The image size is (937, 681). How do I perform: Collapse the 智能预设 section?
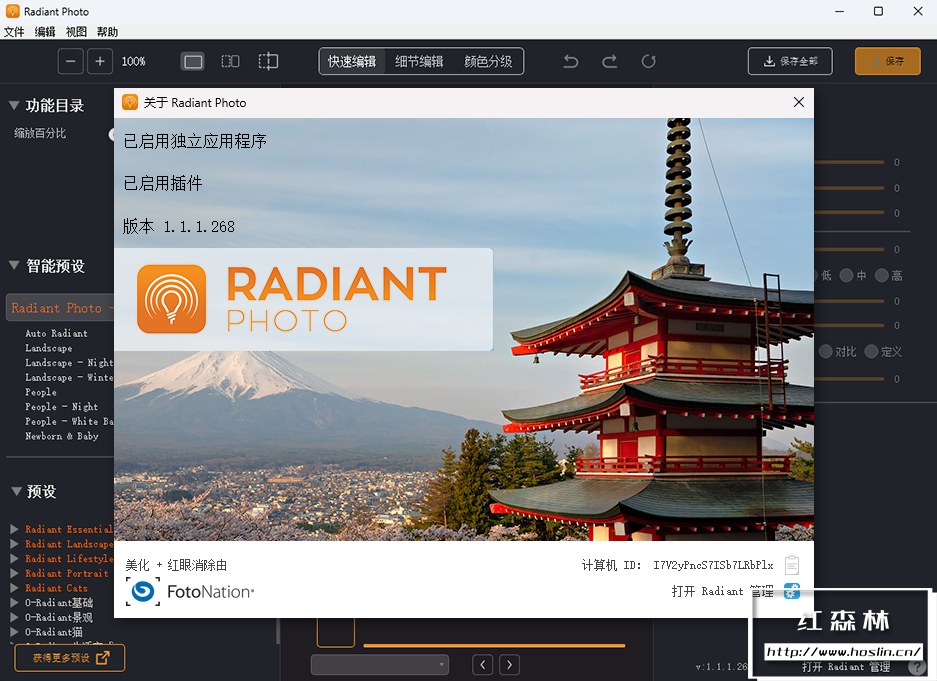click(14, 265)
